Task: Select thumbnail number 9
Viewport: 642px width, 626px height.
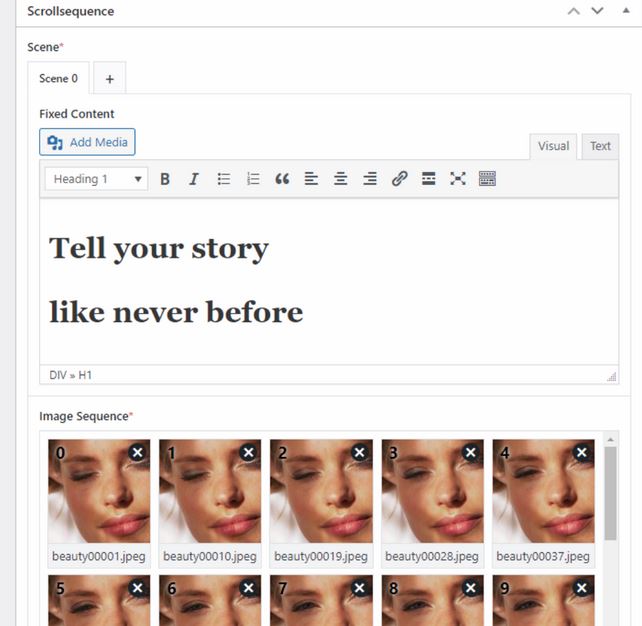Action: (x=543, y=600)
